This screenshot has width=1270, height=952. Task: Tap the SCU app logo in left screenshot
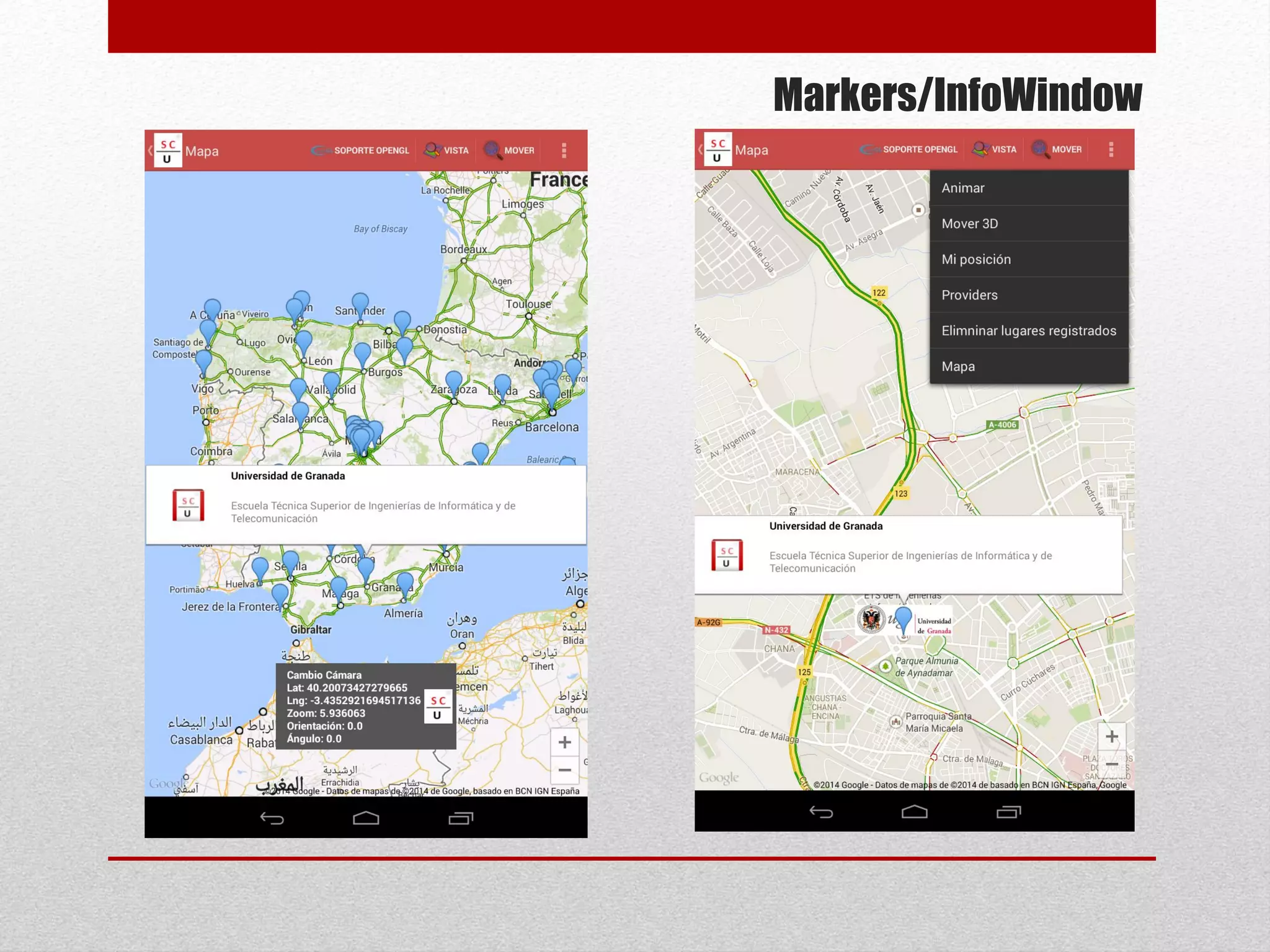tap(167, 151)
